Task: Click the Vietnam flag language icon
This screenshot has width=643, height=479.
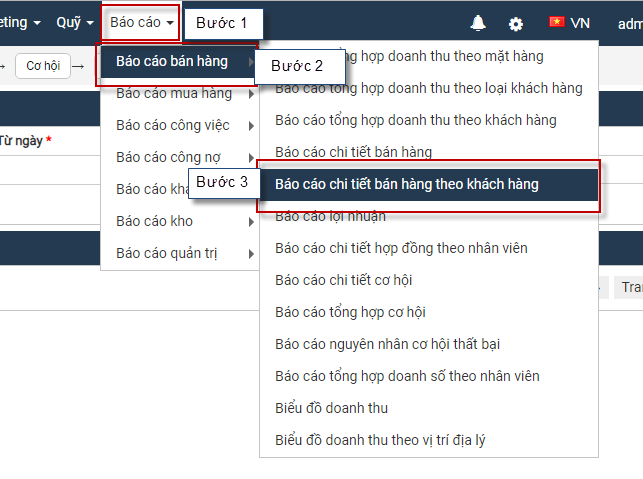Action: pos(557,22)
